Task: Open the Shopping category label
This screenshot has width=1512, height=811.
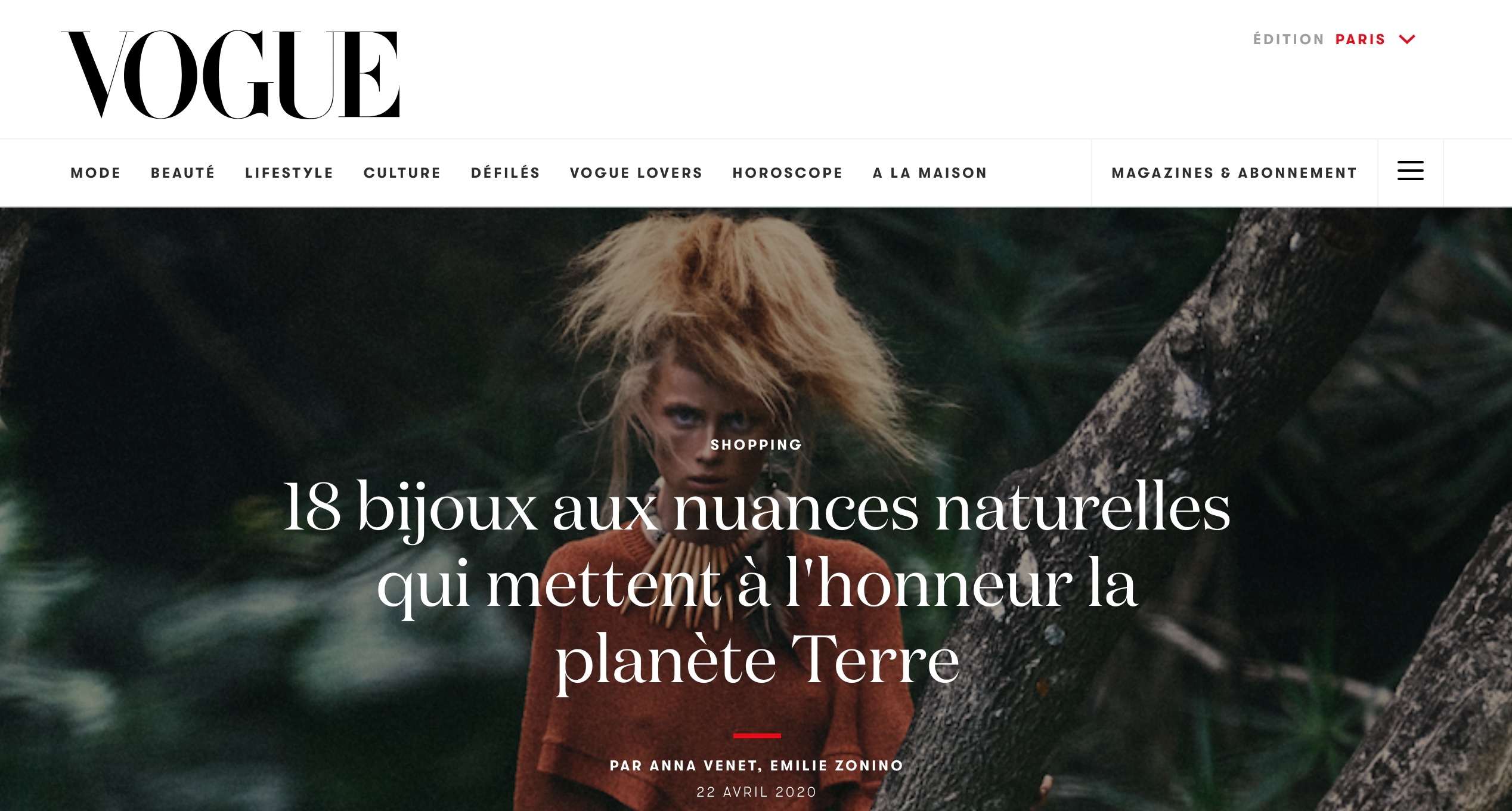Action: (x=757, y=445)
